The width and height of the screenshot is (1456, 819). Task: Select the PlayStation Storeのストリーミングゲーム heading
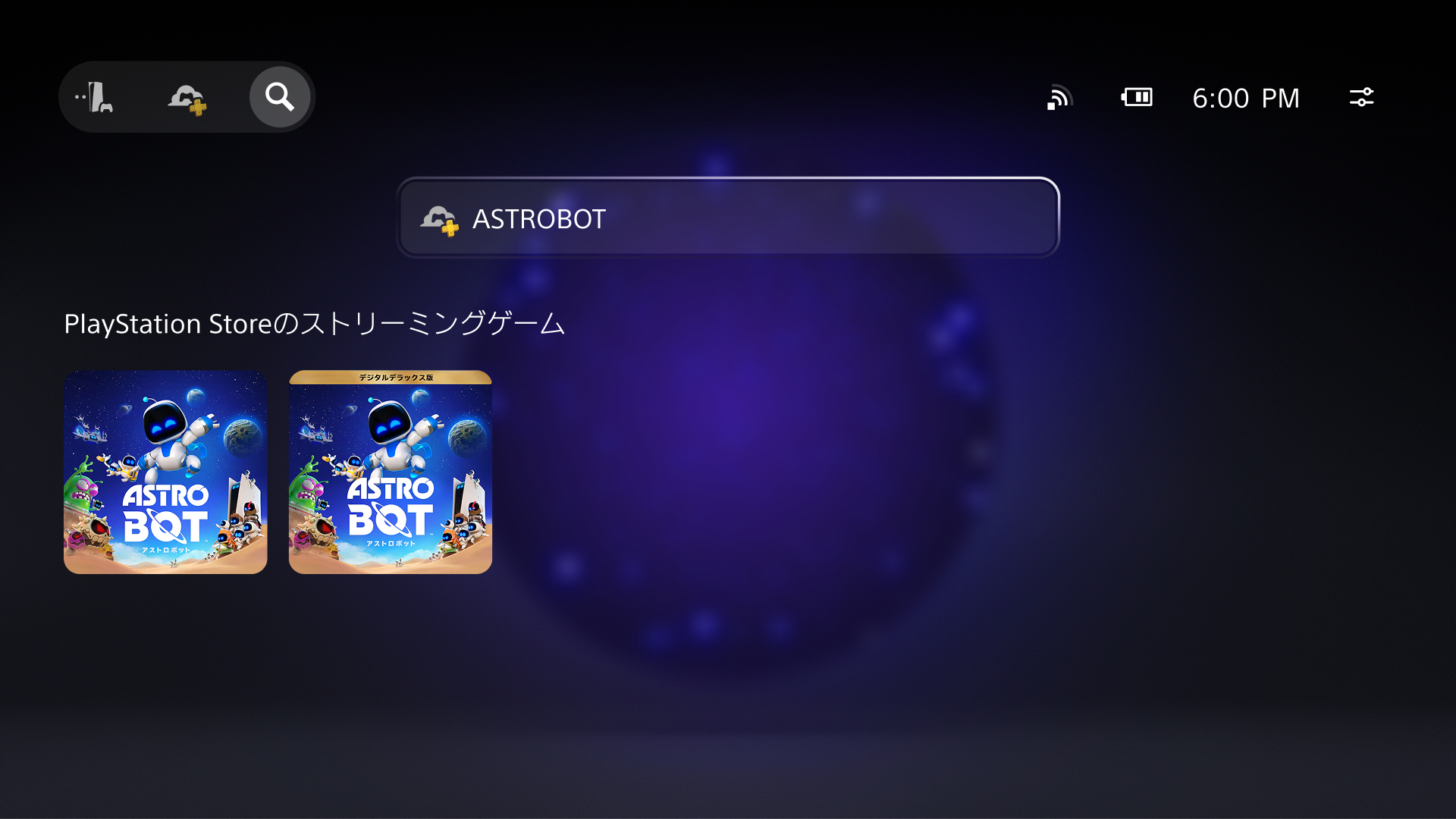click(315, 324)
